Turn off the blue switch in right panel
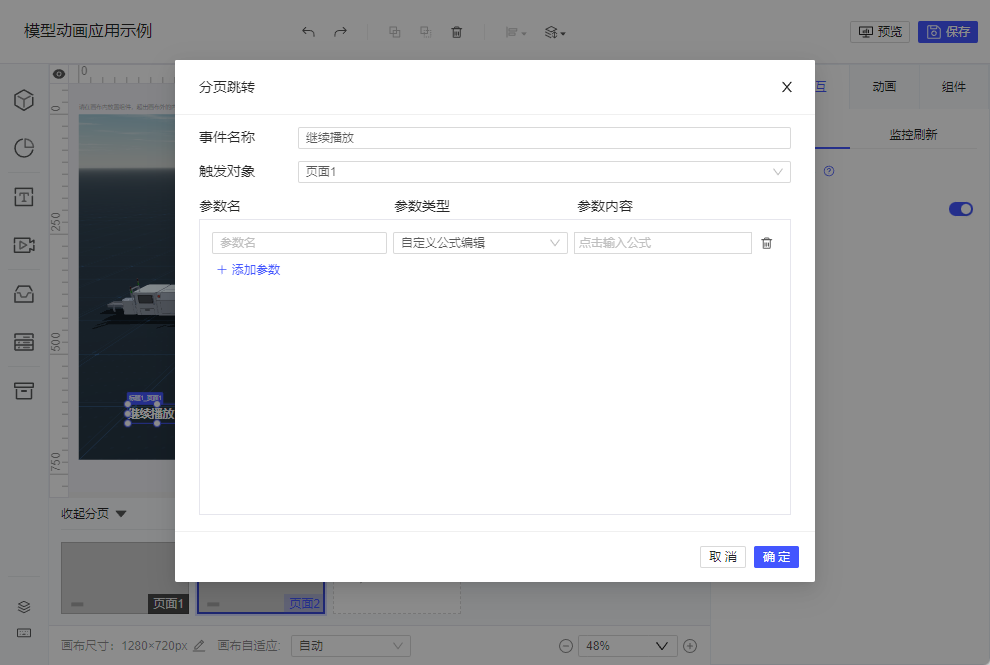 pos(960,209)
